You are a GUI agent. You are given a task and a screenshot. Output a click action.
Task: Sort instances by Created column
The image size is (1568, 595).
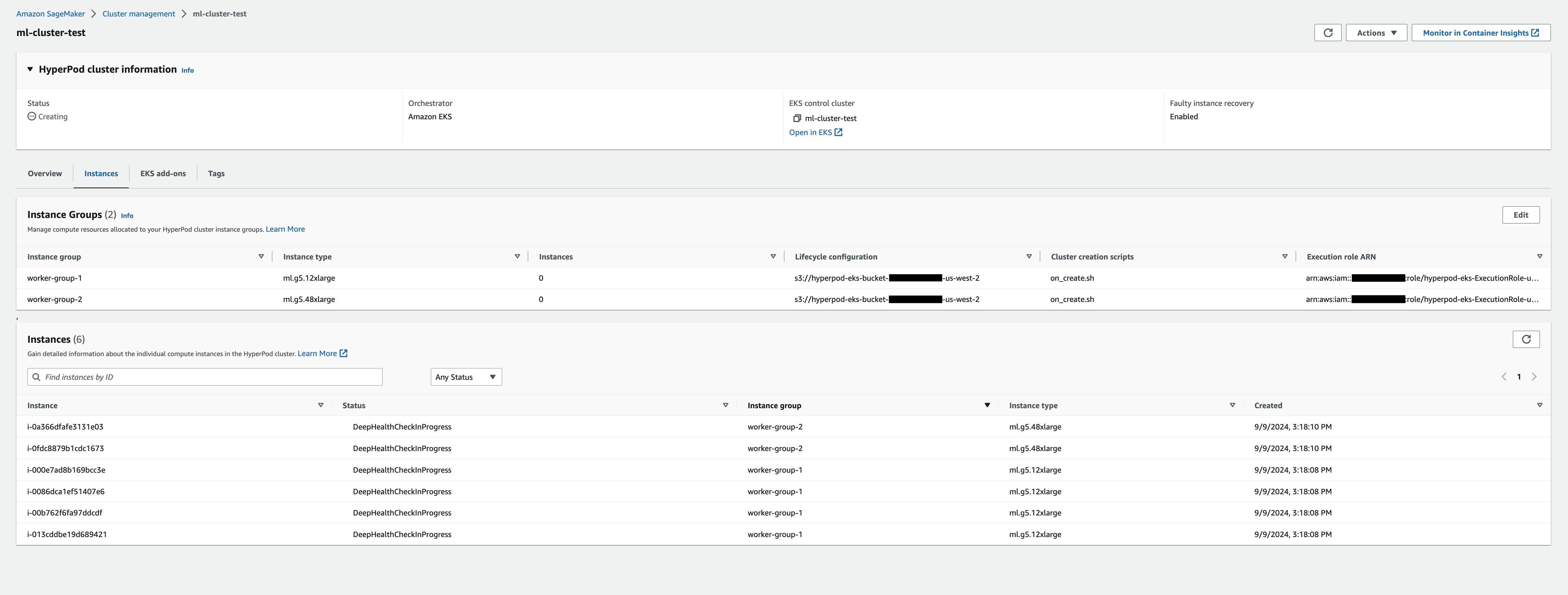pos(1539,405)
